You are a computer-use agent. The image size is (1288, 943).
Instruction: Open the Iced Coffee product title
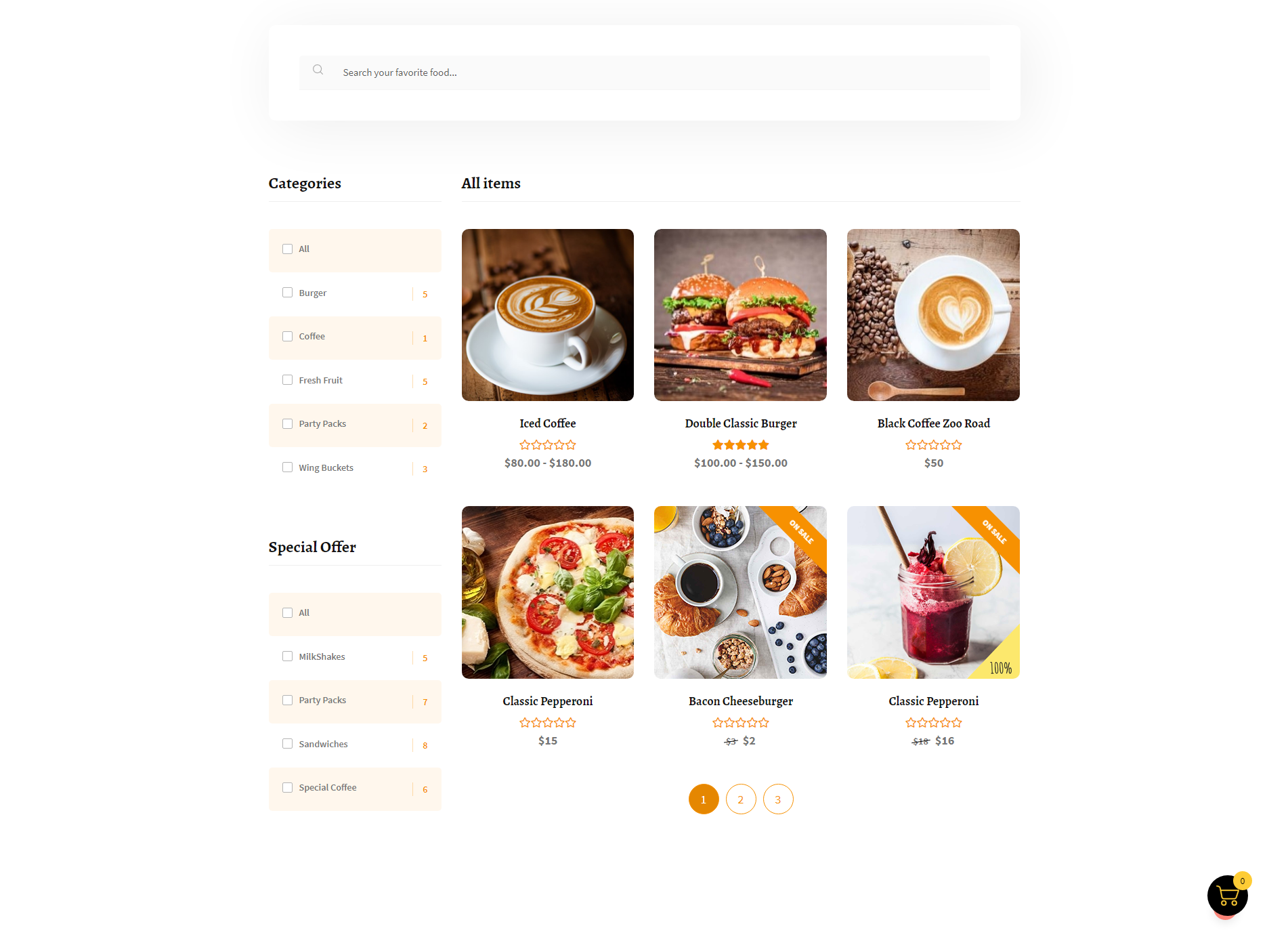click(x=548, y=423)
